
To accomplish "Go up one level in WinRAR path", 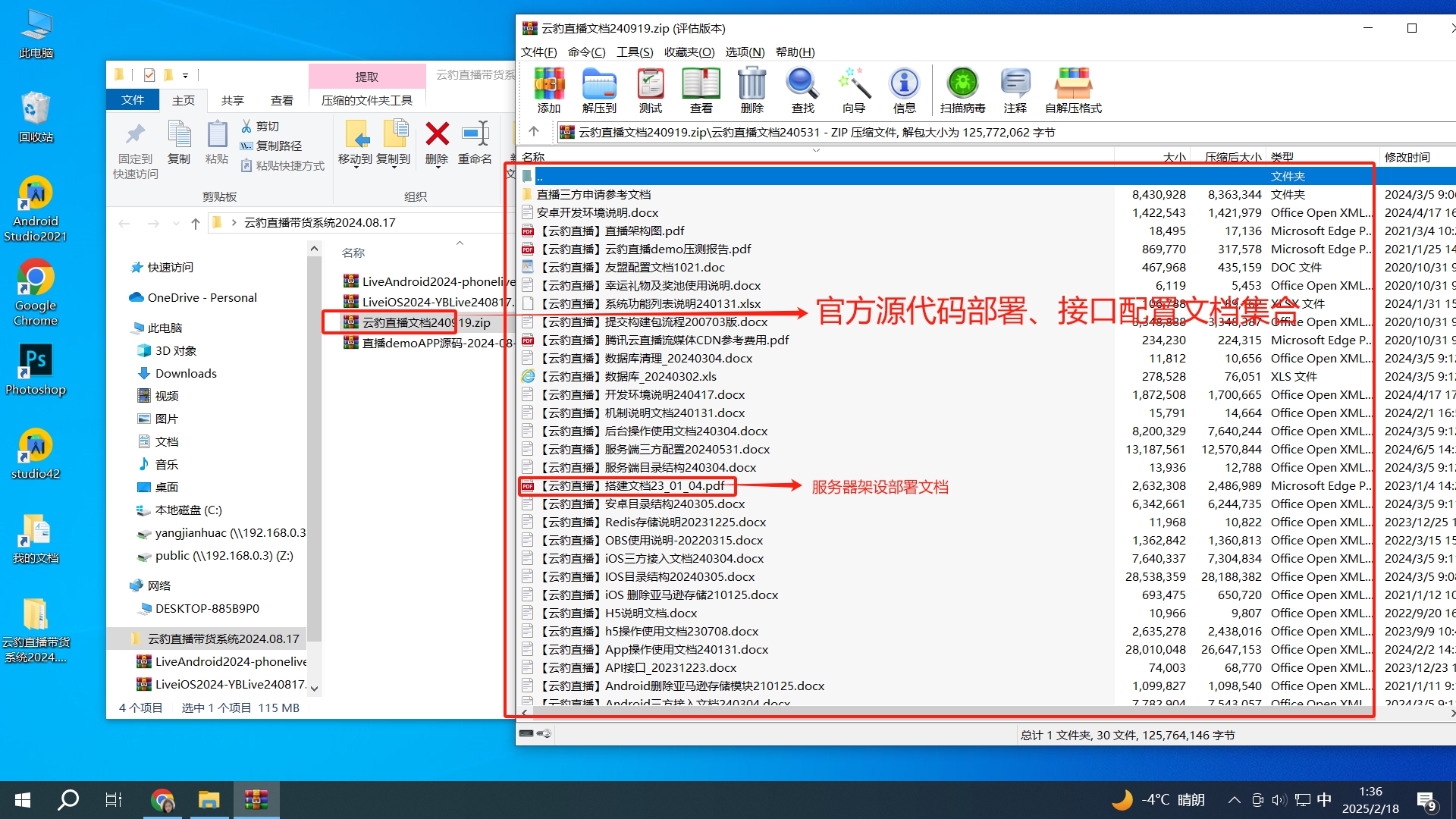I will coord(534,132).
